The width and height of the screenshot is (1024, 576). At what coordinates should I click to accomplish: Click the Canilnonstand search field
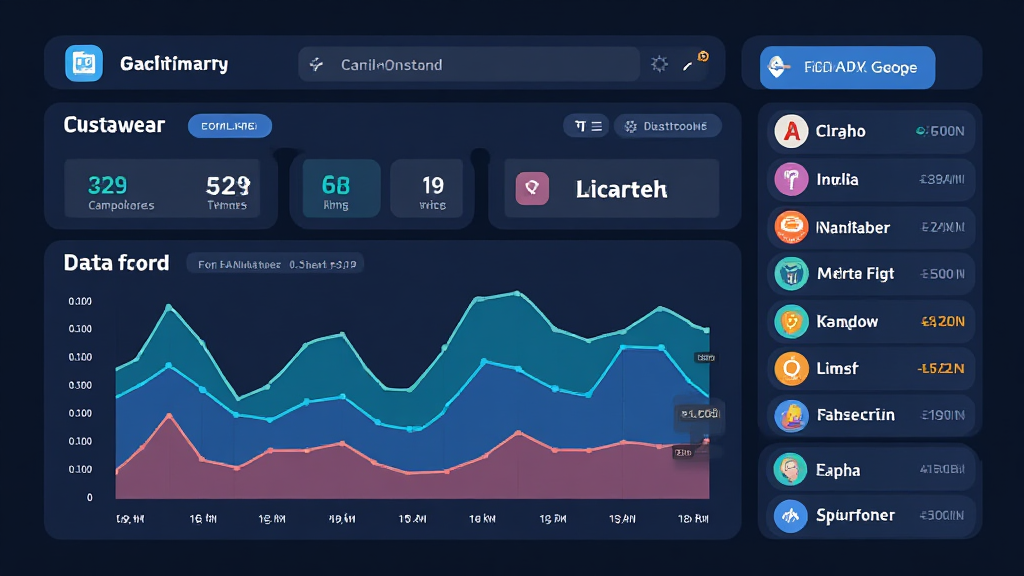(x=468, y=65)
